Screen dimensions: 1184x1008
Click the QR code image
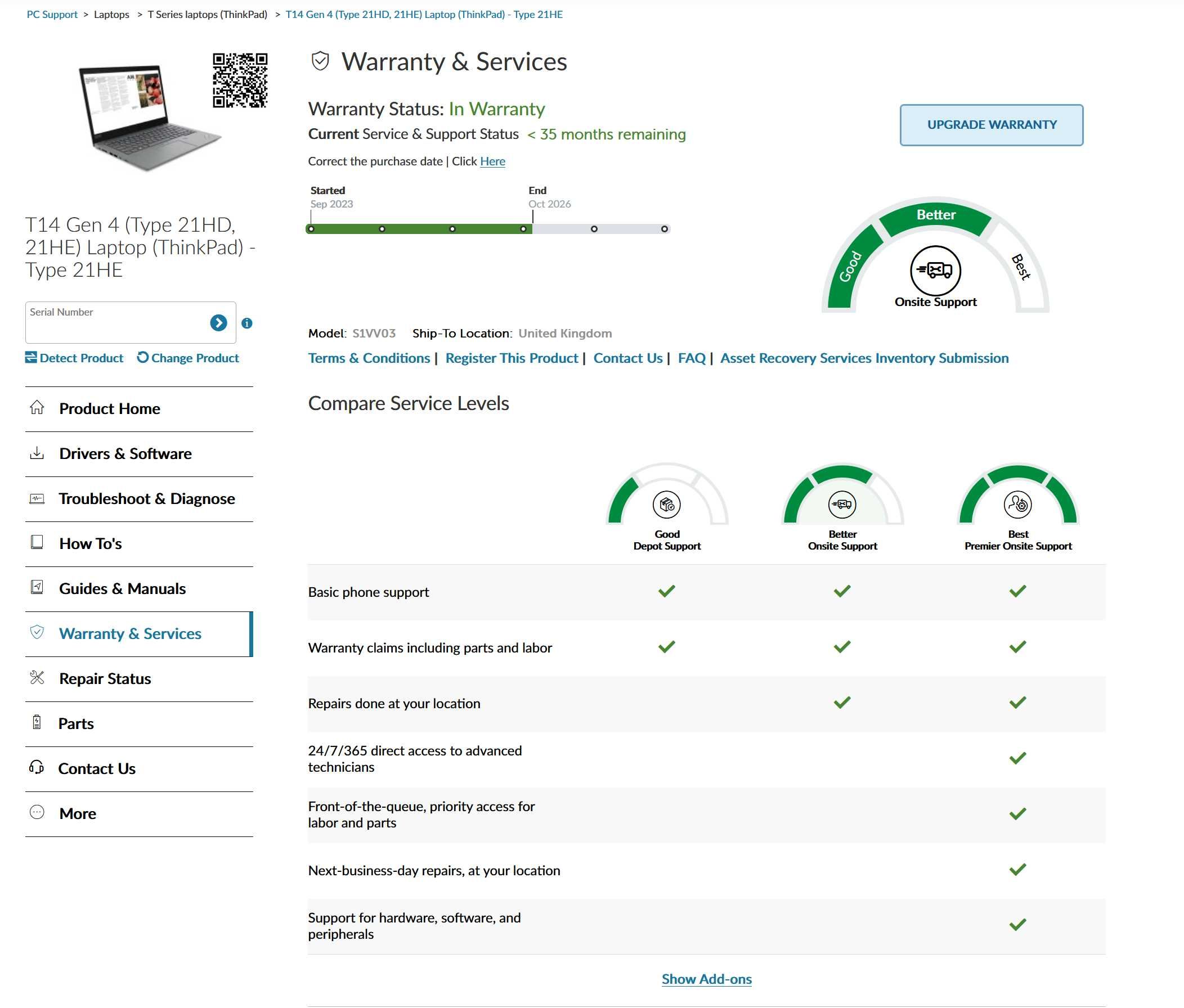tap(240, 80)
